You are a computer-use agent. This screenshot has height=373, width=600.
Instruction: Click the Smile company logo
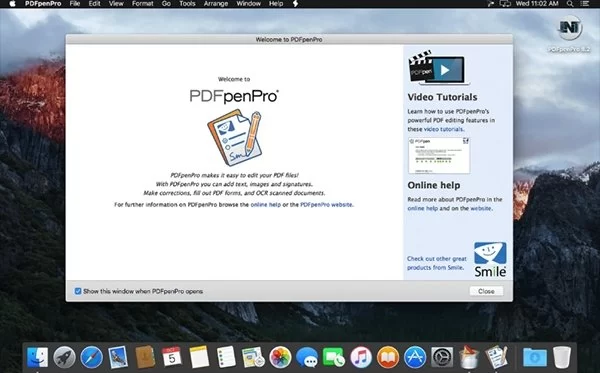click(x=490, y=260)
